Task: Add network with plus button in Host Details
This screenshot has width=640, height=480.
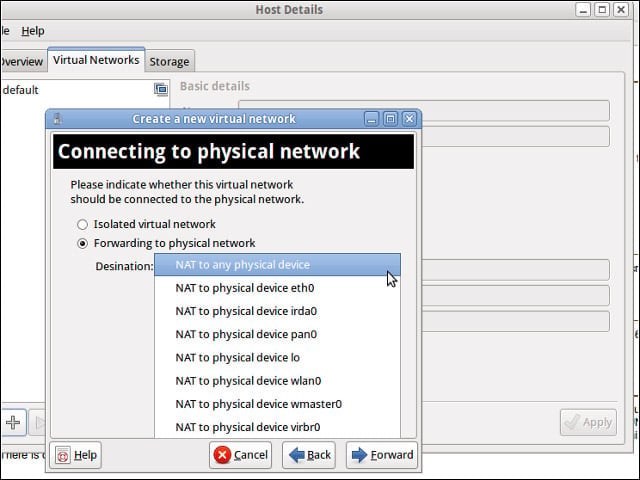Action: point(13,422)
